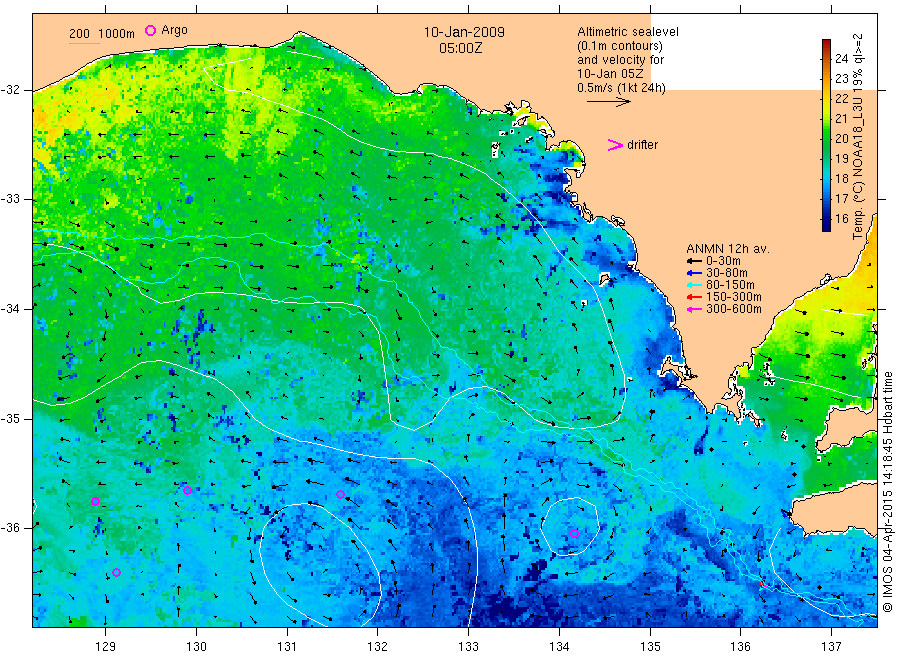Click the magenta drifter legend chevron
The height and width of the screenshot is (660, 900).
[x=615, y=145]
